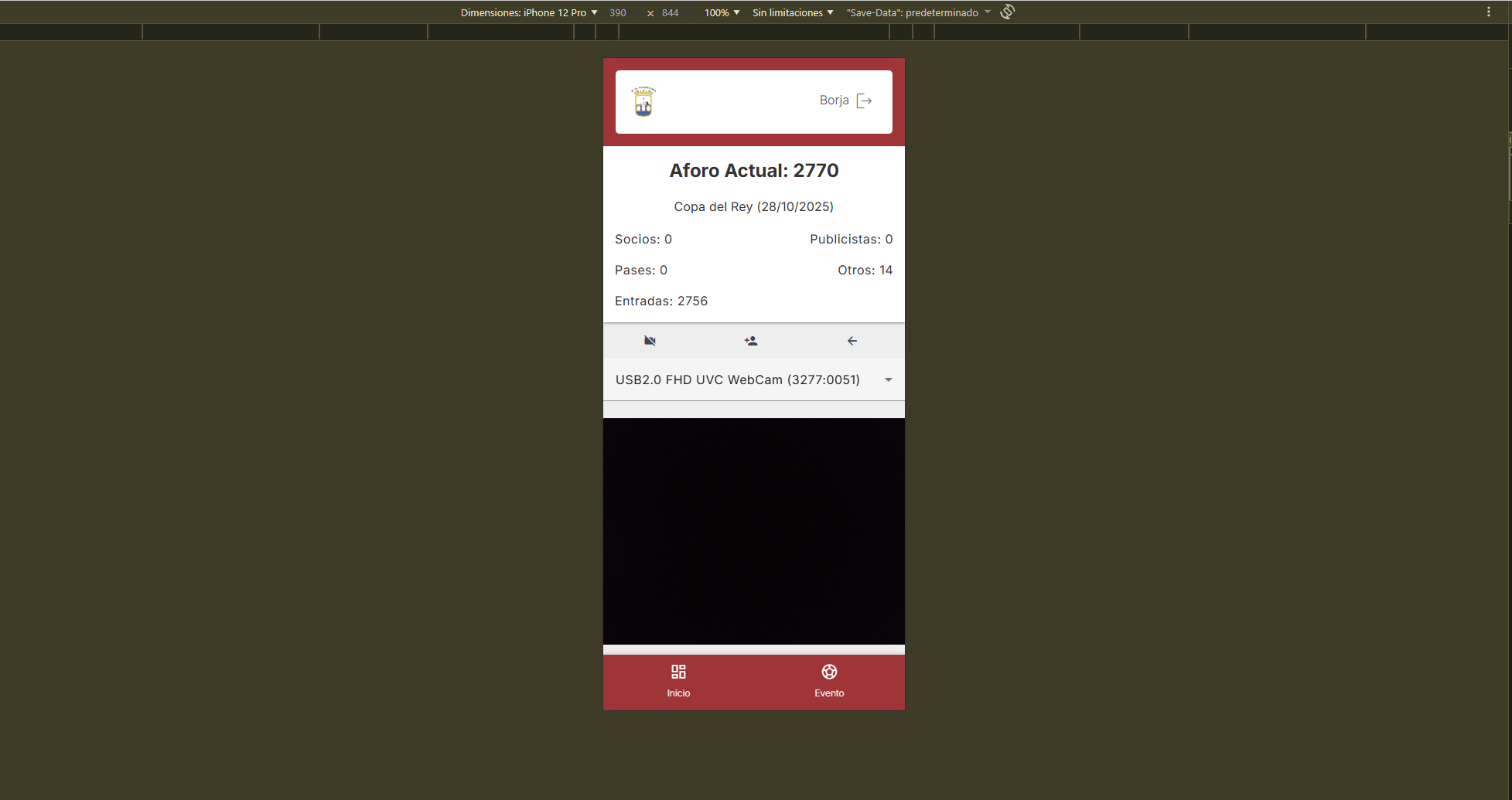
Task: Click the back arrow icon
Action: (x=852, y=341)
